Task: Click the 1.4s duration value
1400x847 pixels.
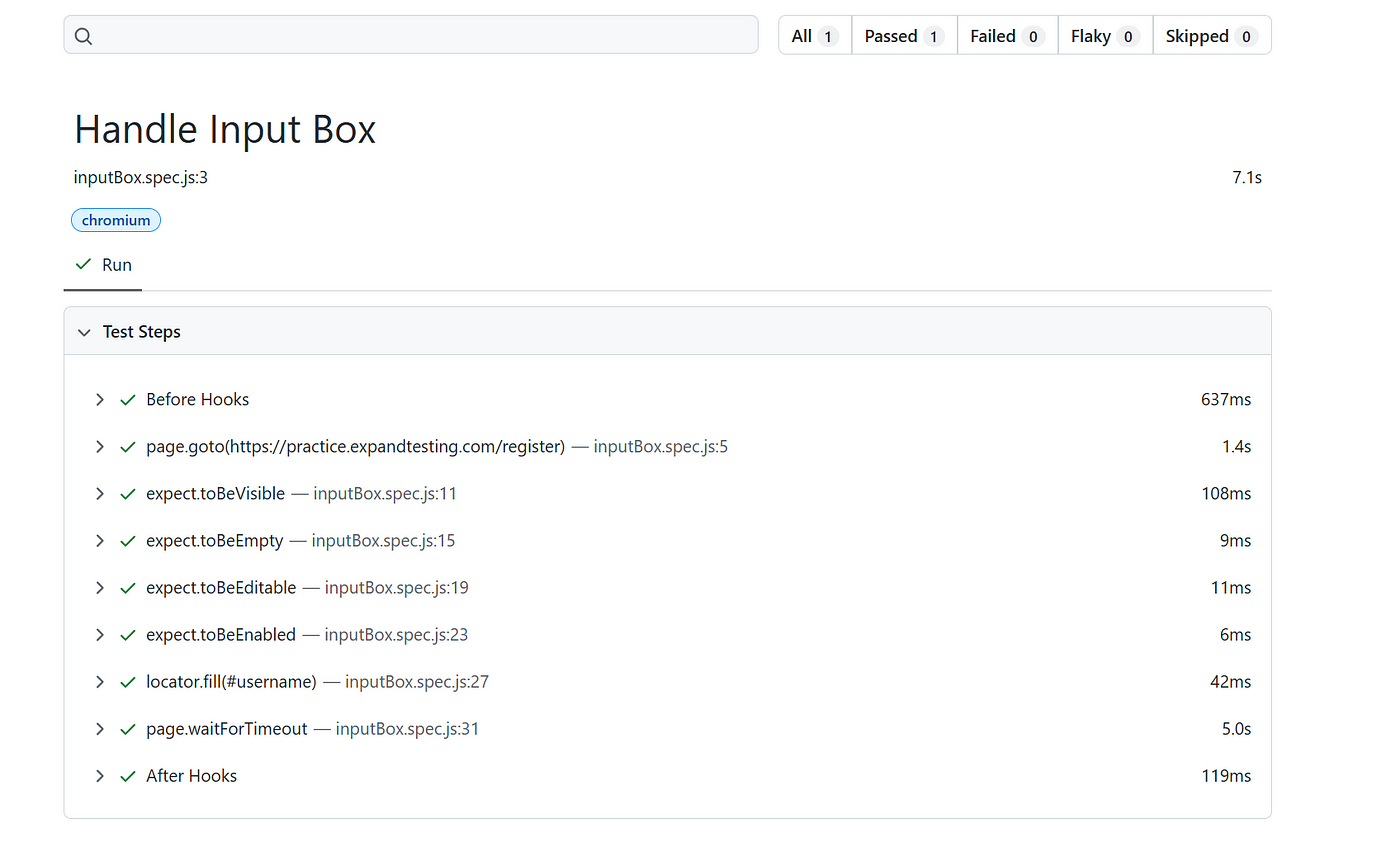Action: coord(1236,447)
